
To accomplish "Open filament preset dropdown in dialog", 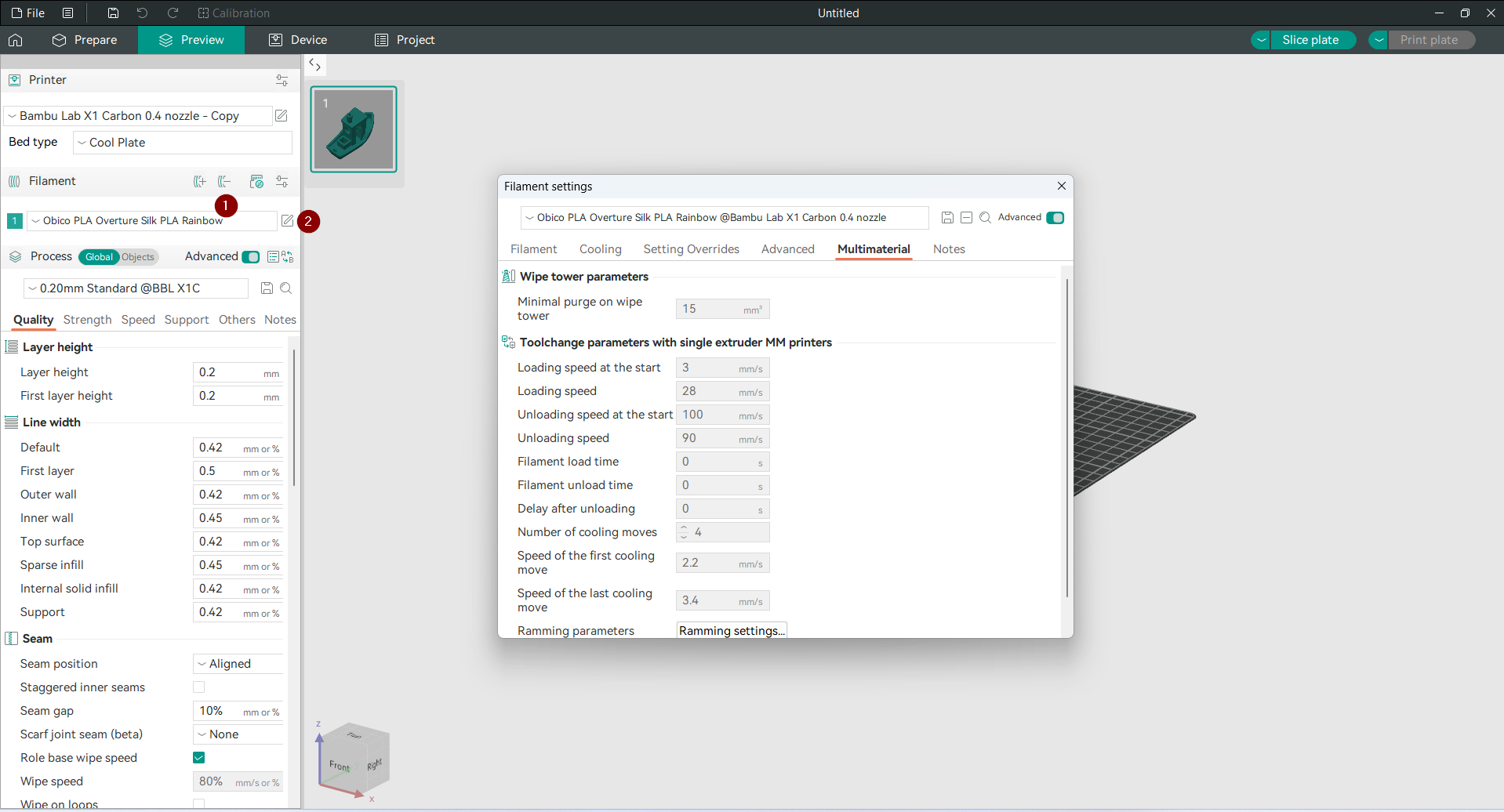I will (725, 218).
